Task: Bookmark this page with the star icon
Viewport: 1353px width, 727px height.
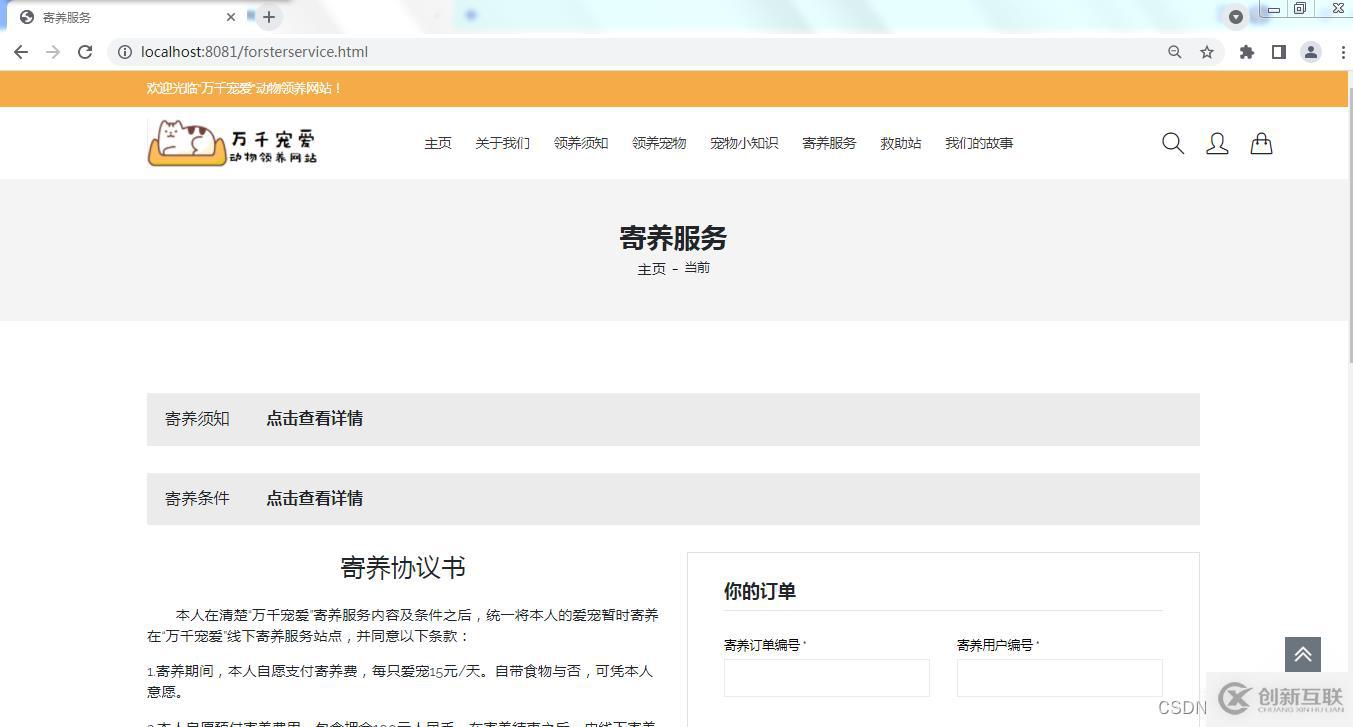Action: click(x=1207, y=52)
